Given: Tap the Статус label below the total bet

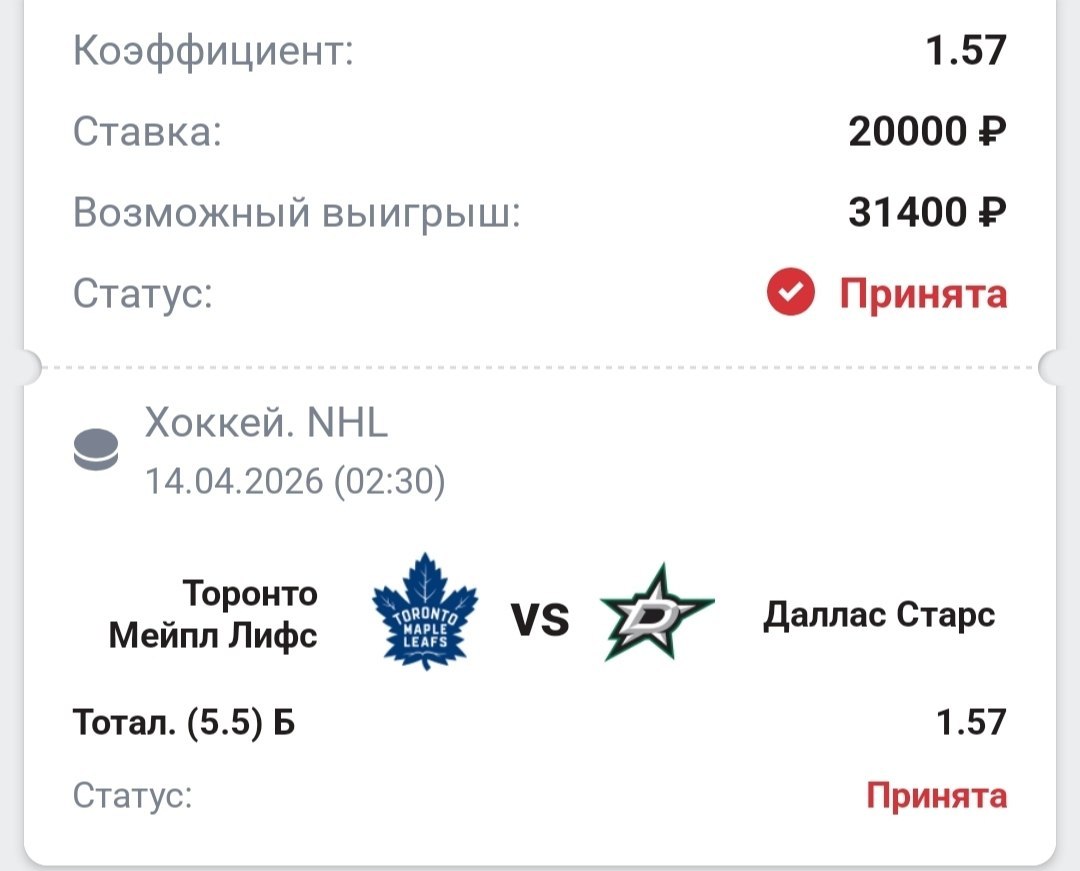Looking at the screenshot, I should point(132,796).
